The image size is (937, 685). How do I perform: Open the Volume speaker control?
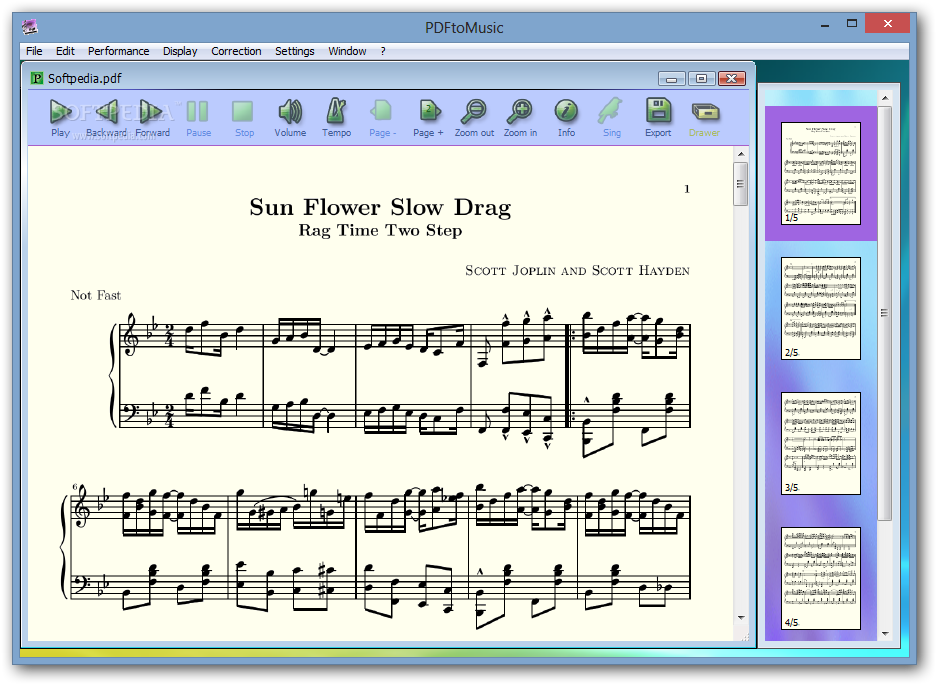[290, 112]
